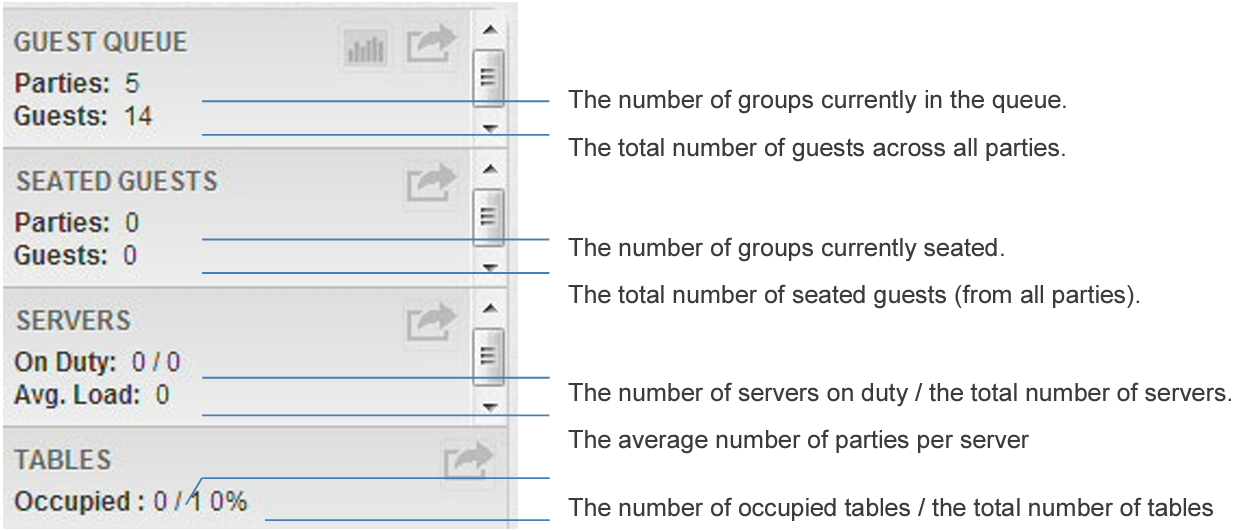Click the Tables panel pop-out arrow icon

(x=469, y=463)
